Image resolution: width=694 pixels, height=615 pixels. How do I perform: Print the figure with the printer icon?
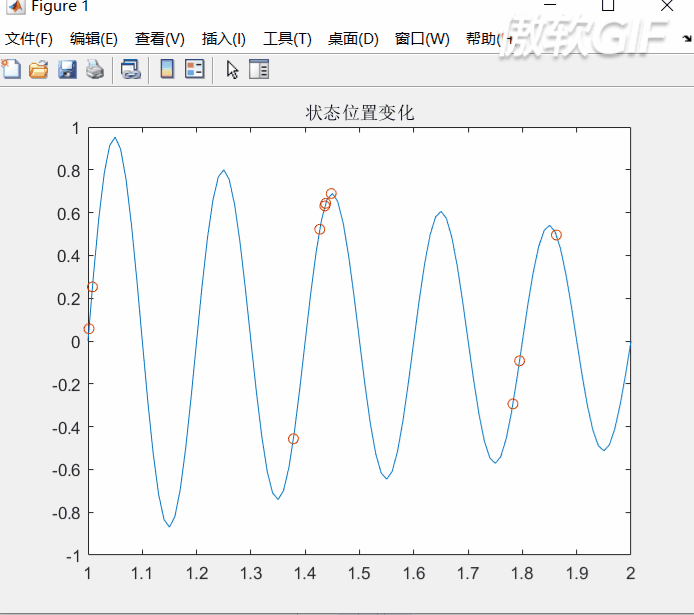[95, 70]
